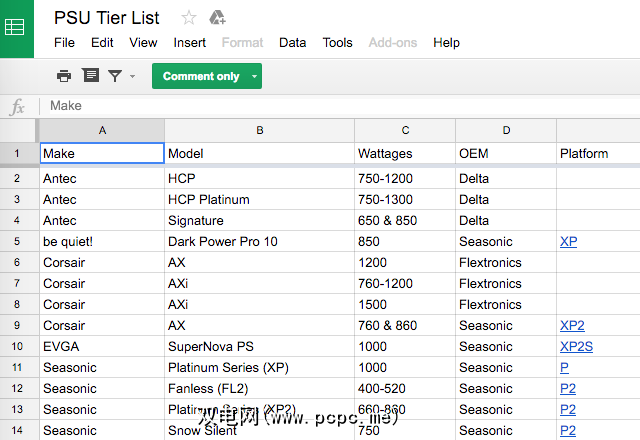Viewport: 640px width, 440px height.
Task: Open the Tools menu
Action: [x=337, y=42]
